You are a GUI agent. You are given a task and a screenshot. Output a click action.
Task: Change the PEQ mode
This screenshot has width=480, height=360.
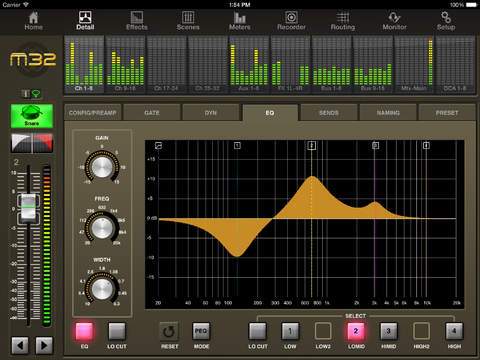click(x=201, y=332)
